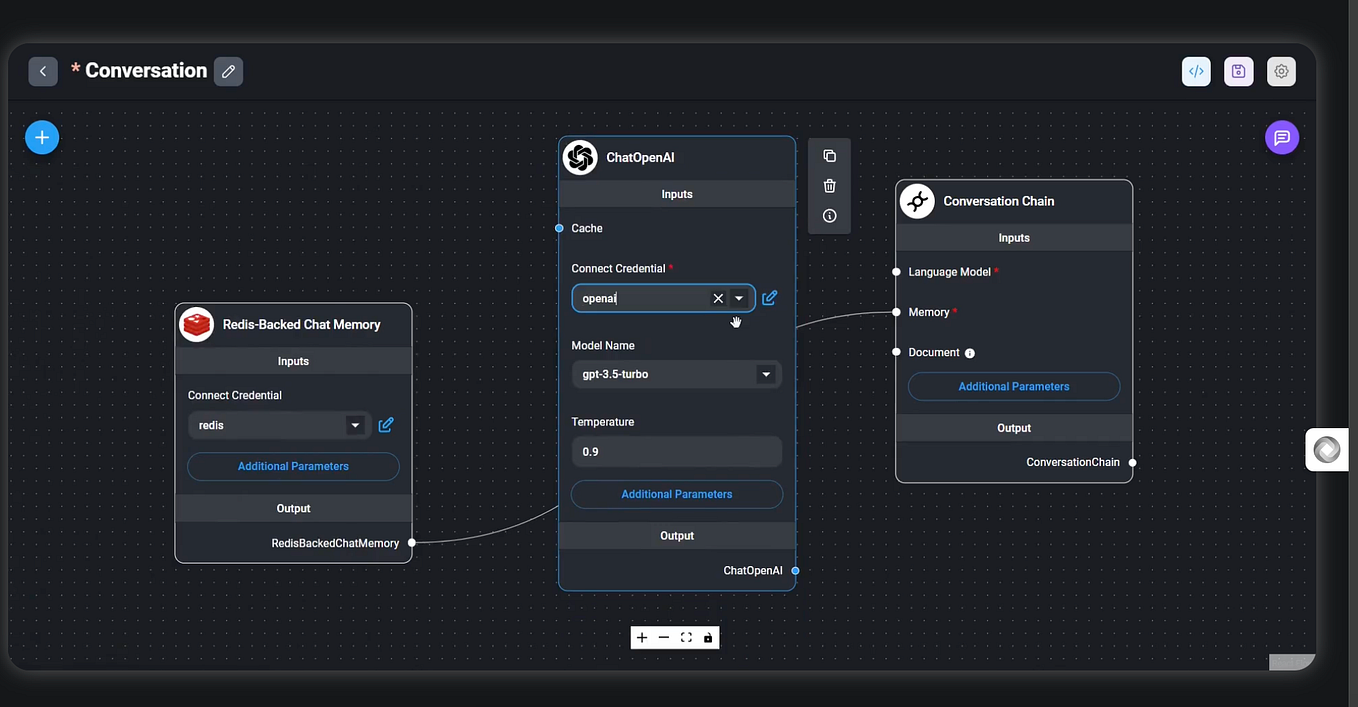The image size is (1358, 707).
Task: Open Additional Parameters for ChatOpenAI
Action: 677,494
